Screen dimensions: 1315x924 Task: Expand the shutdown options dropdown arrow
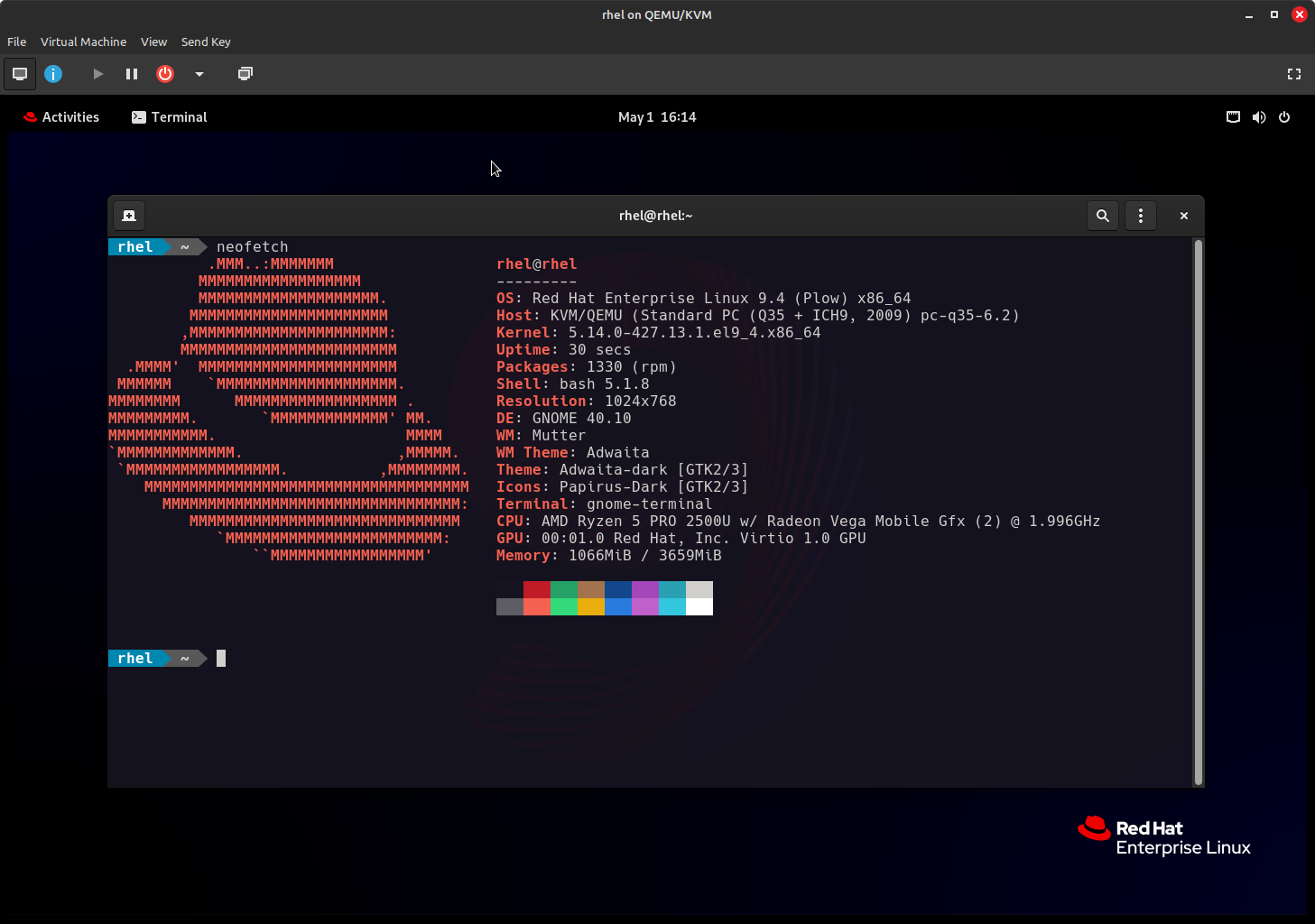pos(199,74)
